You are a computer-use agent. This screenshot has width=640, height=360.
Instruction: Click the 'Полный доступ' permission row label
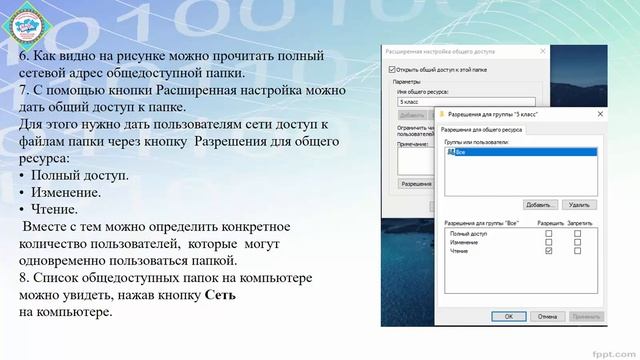[468, 234]
